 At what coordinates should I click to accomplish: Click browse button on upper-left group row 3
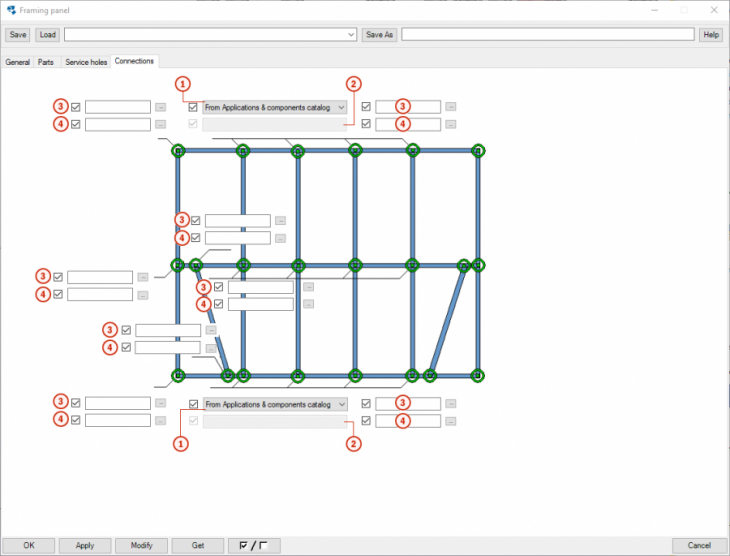160,107
